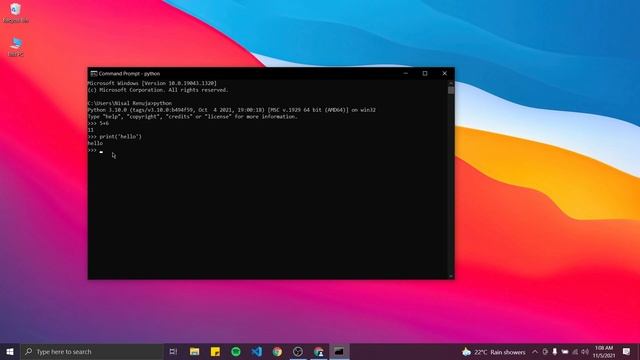Open Sticky Notes from the taskbar
This screenshot has width=640, height=360.
(215, 351)
